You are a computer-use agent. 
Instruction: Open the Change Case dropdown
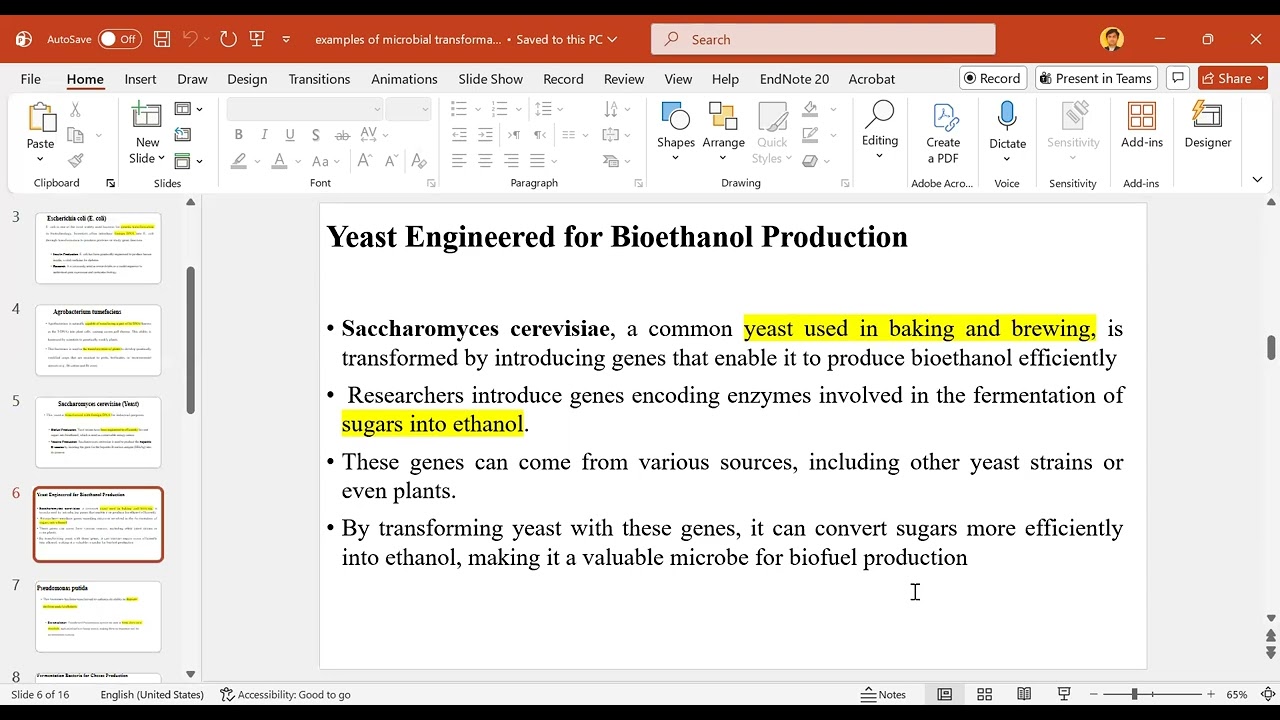click(326, 161)
